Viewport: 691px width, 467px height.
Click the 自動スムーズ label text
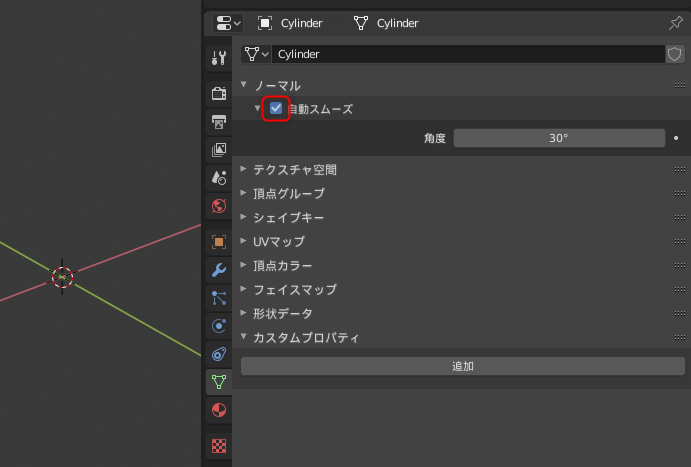point(320,109)
